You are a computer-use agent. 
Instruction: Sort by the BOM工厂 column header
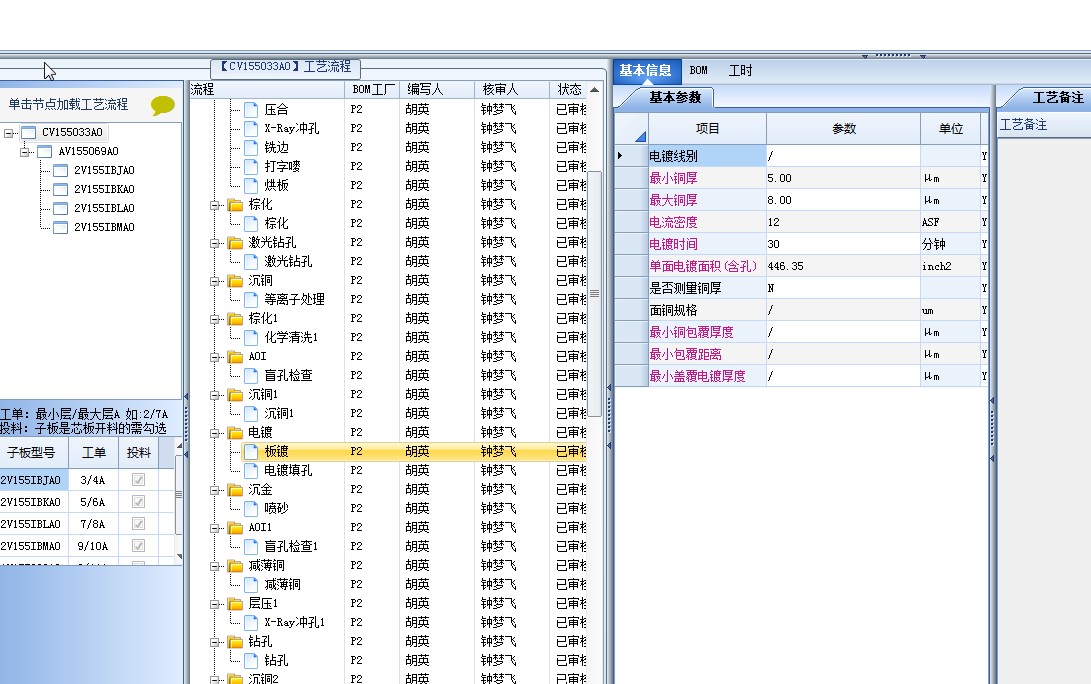point(372,90)
